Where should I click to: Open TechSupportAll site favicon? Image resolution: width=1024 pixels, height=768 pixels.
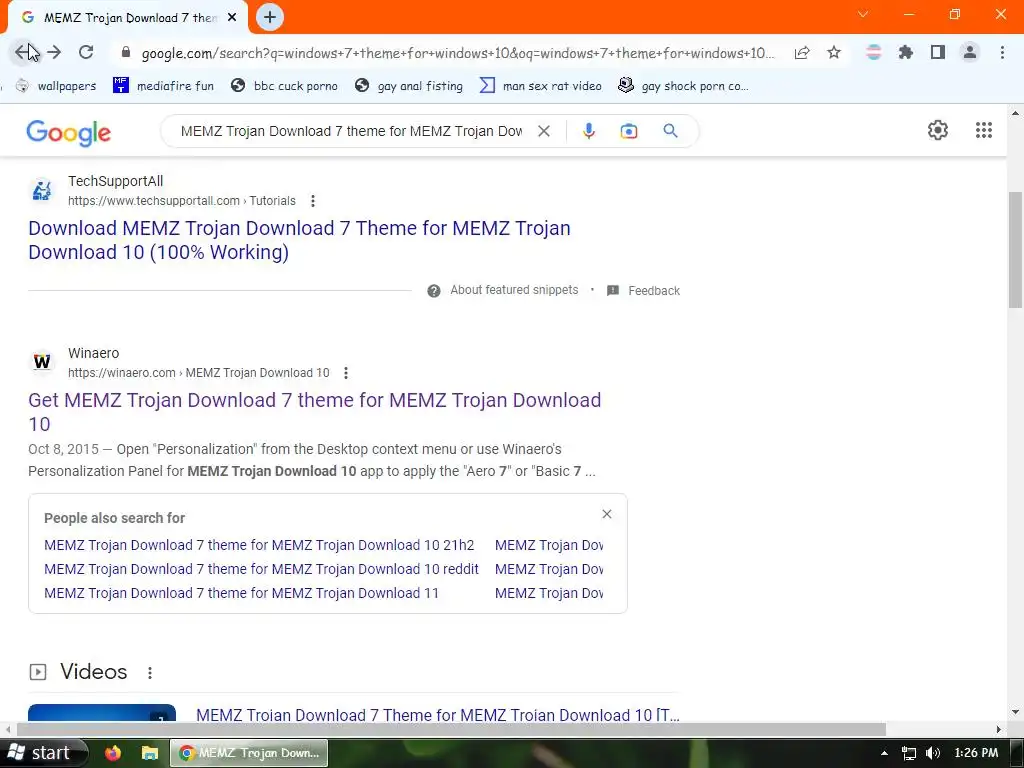point(42,190)
